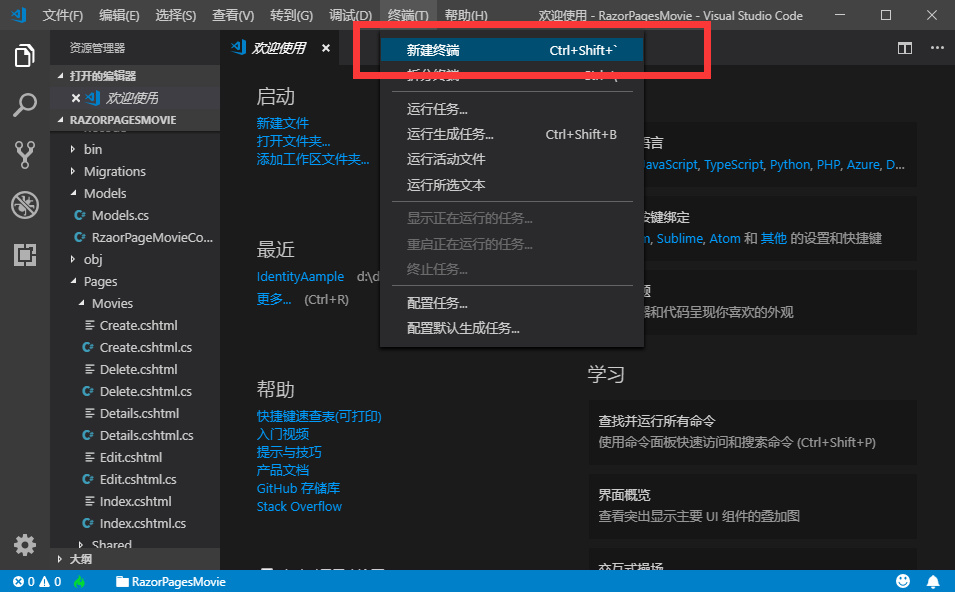The height and width of the screenshot is (592, 955).
Task: Open the 入门视频 link
Action: tap(283, 434)
